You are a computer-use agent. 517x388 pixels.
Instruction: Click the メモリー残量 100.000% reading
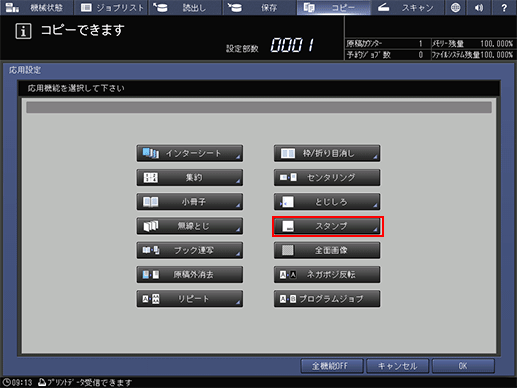496,44
